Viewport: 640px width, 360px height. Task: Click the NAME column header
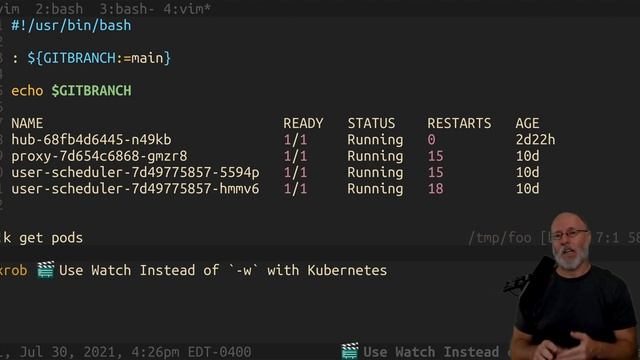pyautogui.click(x=27, y=123)
